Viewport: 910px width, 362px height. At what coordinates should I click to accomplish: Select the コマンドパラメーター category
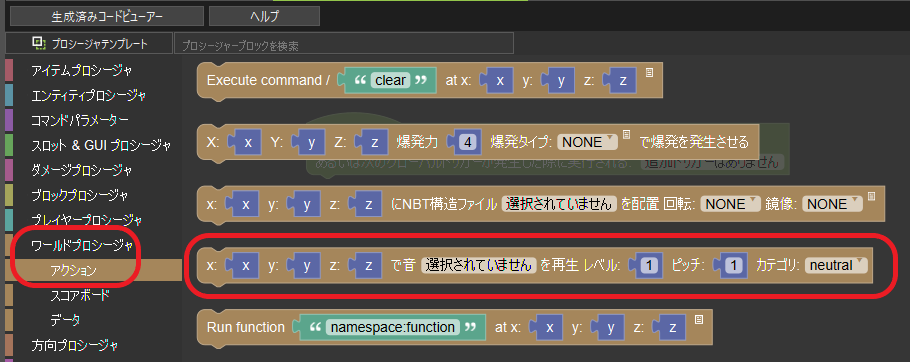(x=80, y=121)
